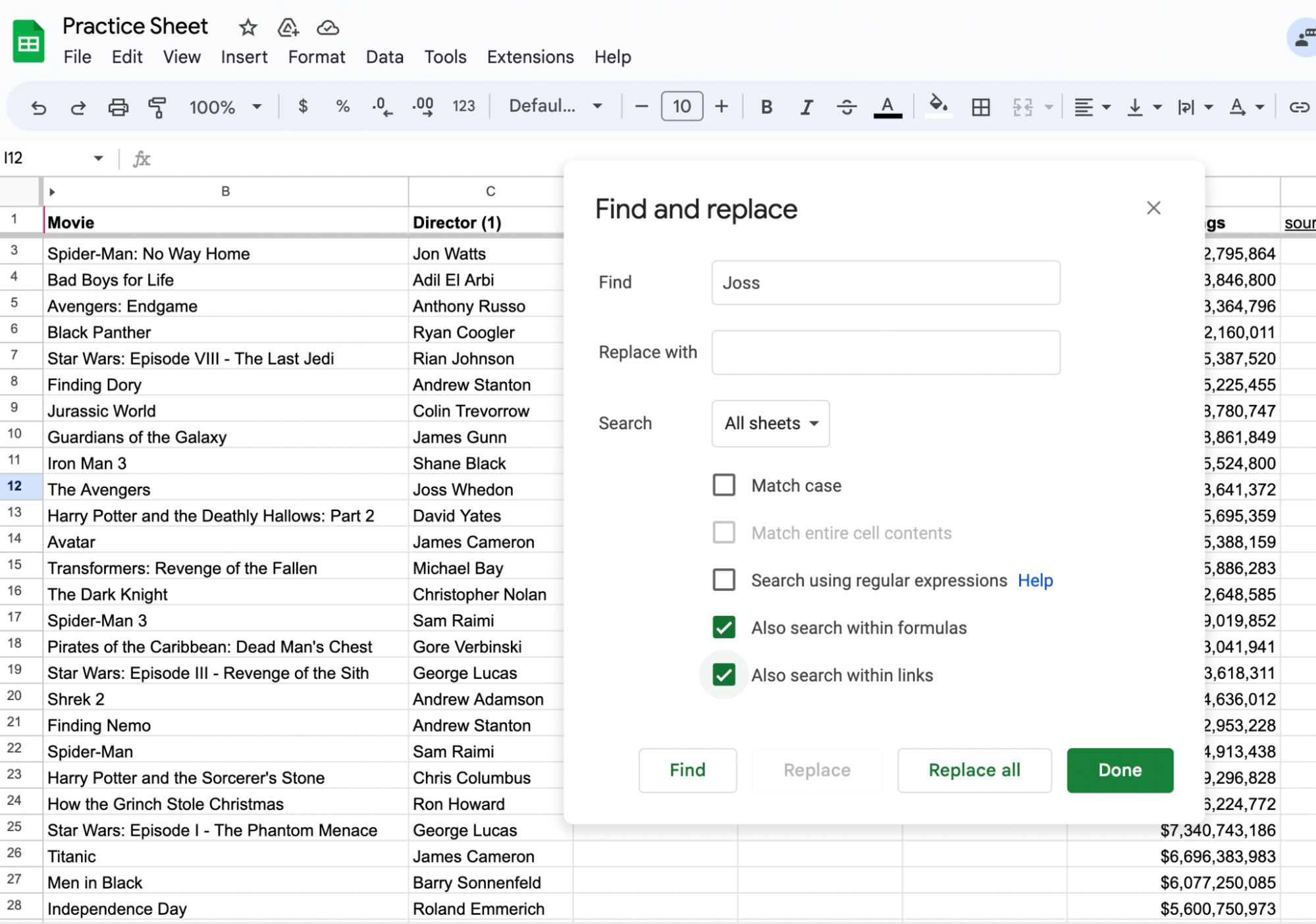
Task: Click the Google Sheets home logo
Action: pos(28,41)
